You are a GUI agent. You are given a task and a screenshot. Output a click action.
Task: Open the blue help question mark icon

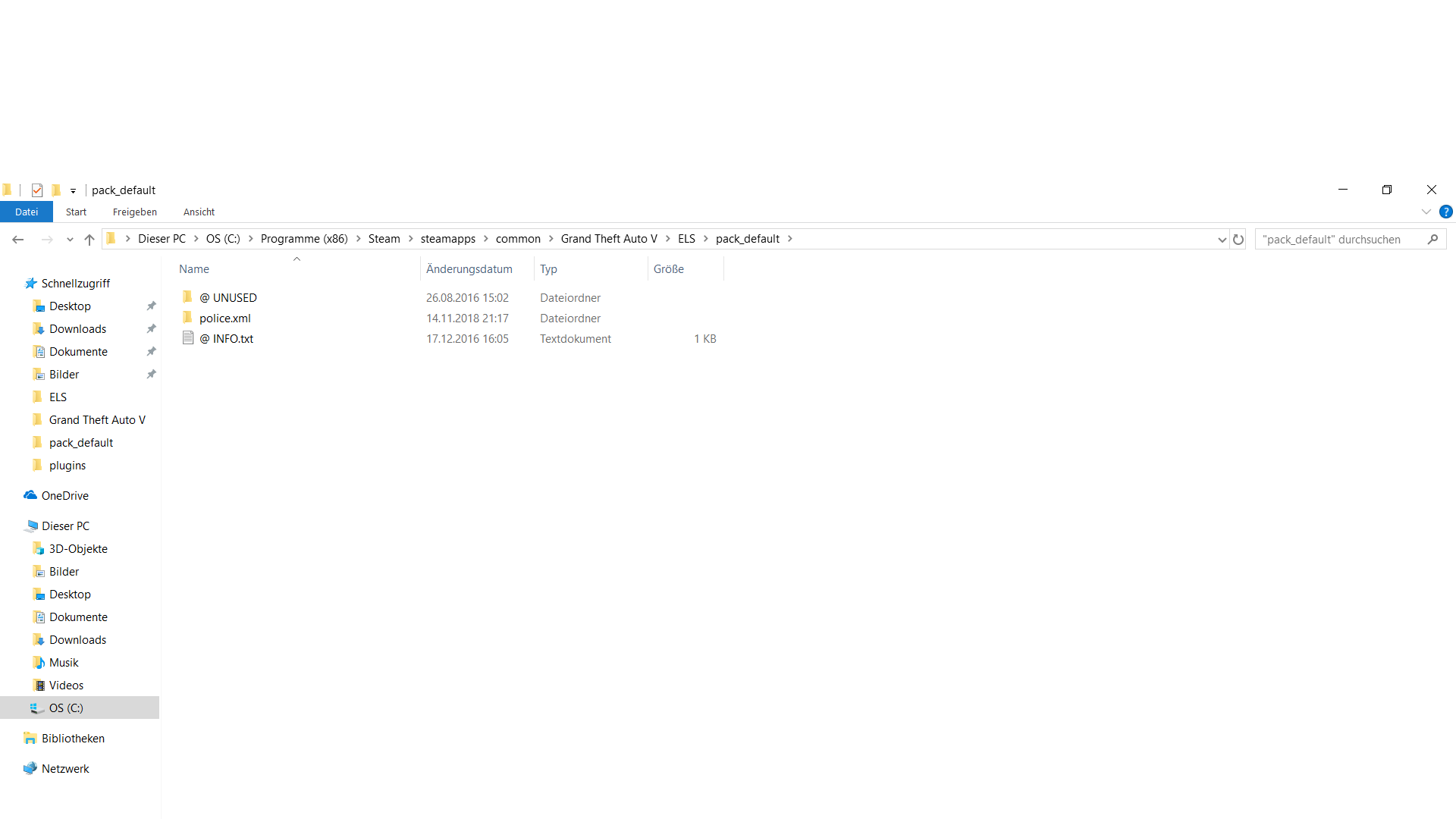(x=1446, y=212)
